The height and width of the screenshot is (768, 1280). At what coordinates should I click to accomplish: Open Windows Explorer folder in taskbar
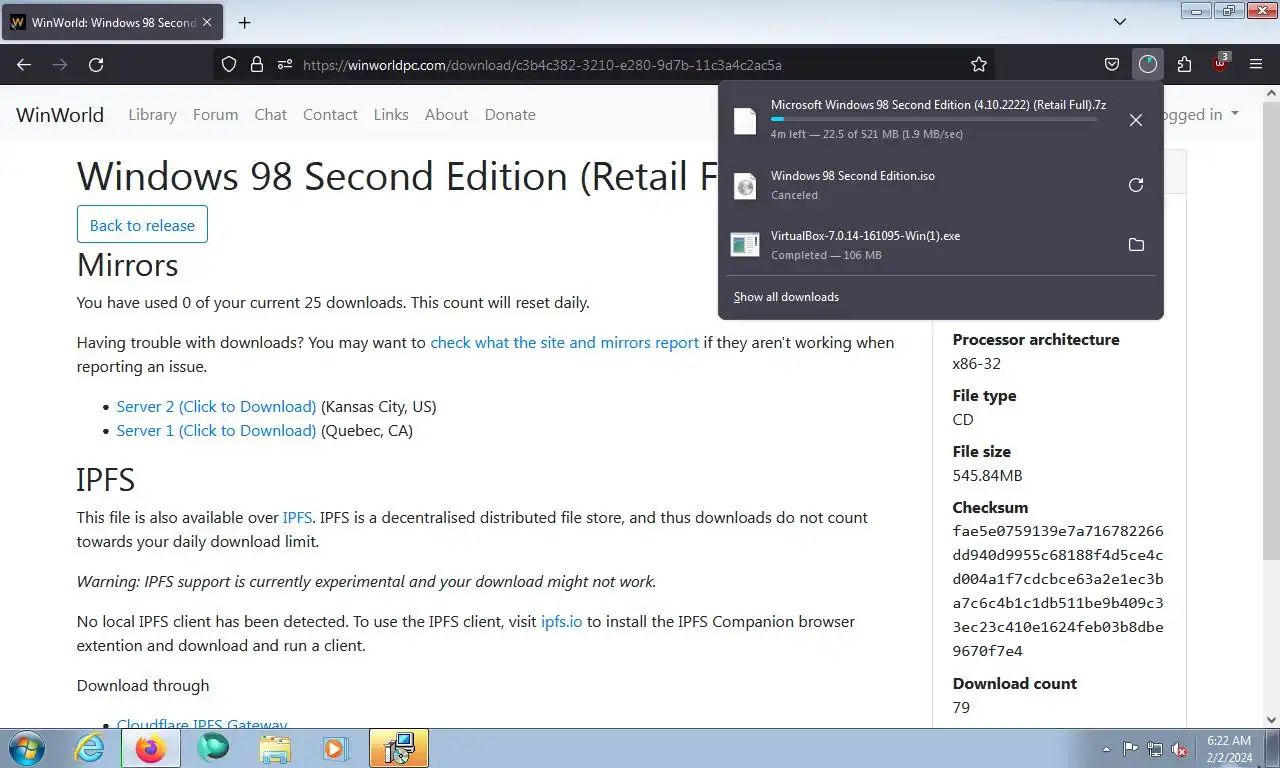(275, 748)
